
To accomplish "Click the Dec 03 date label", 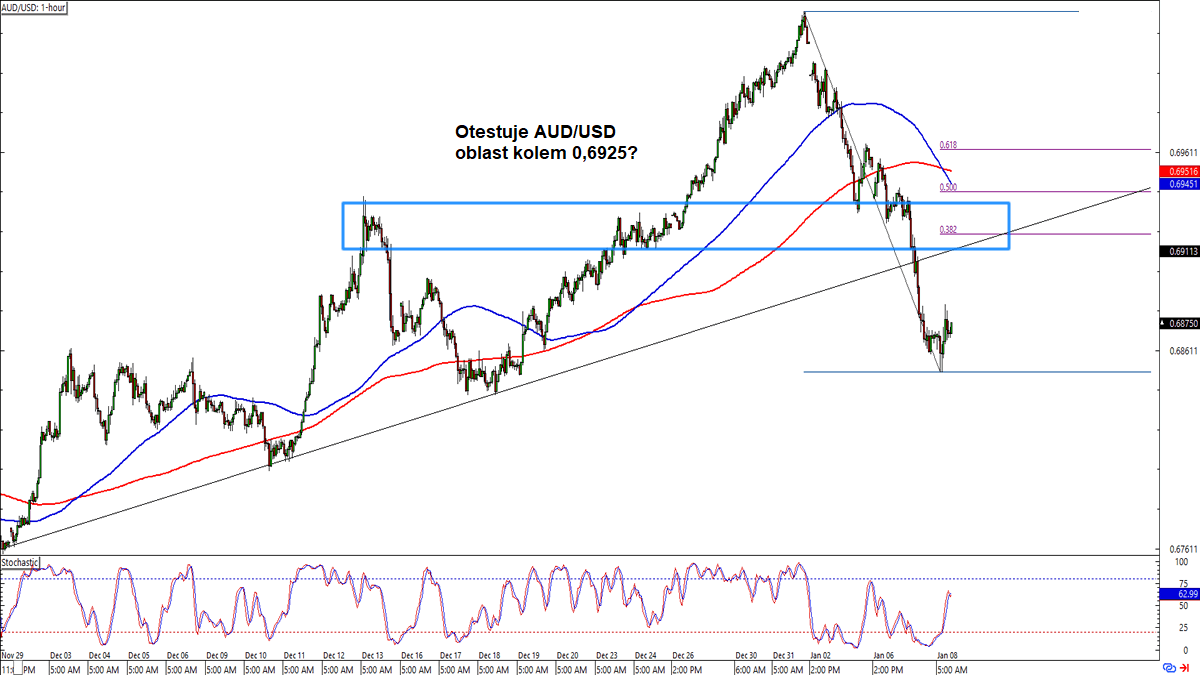I will coord(60,654).
